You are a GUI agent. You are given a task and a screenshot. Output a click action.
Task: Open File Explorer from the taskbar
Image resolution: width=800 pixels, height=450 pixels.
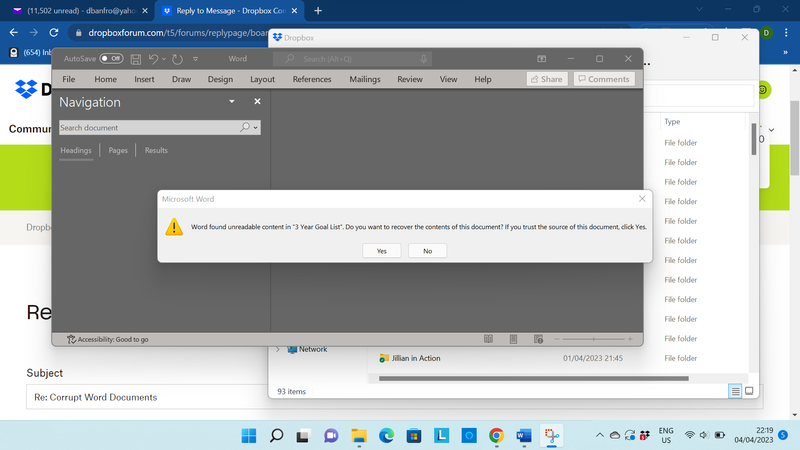359,436
